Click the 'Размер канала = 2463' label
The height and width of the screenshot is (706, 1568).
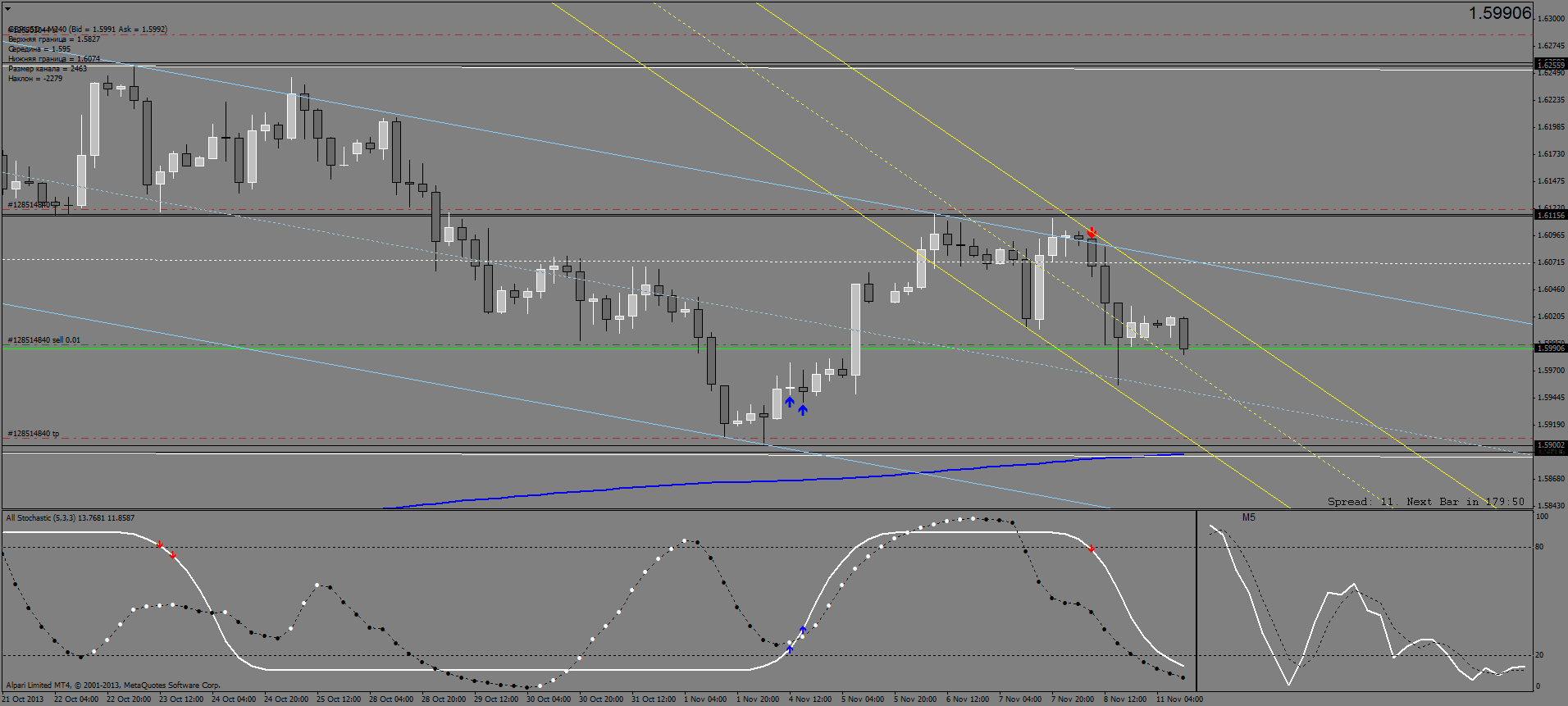point(48,69)
